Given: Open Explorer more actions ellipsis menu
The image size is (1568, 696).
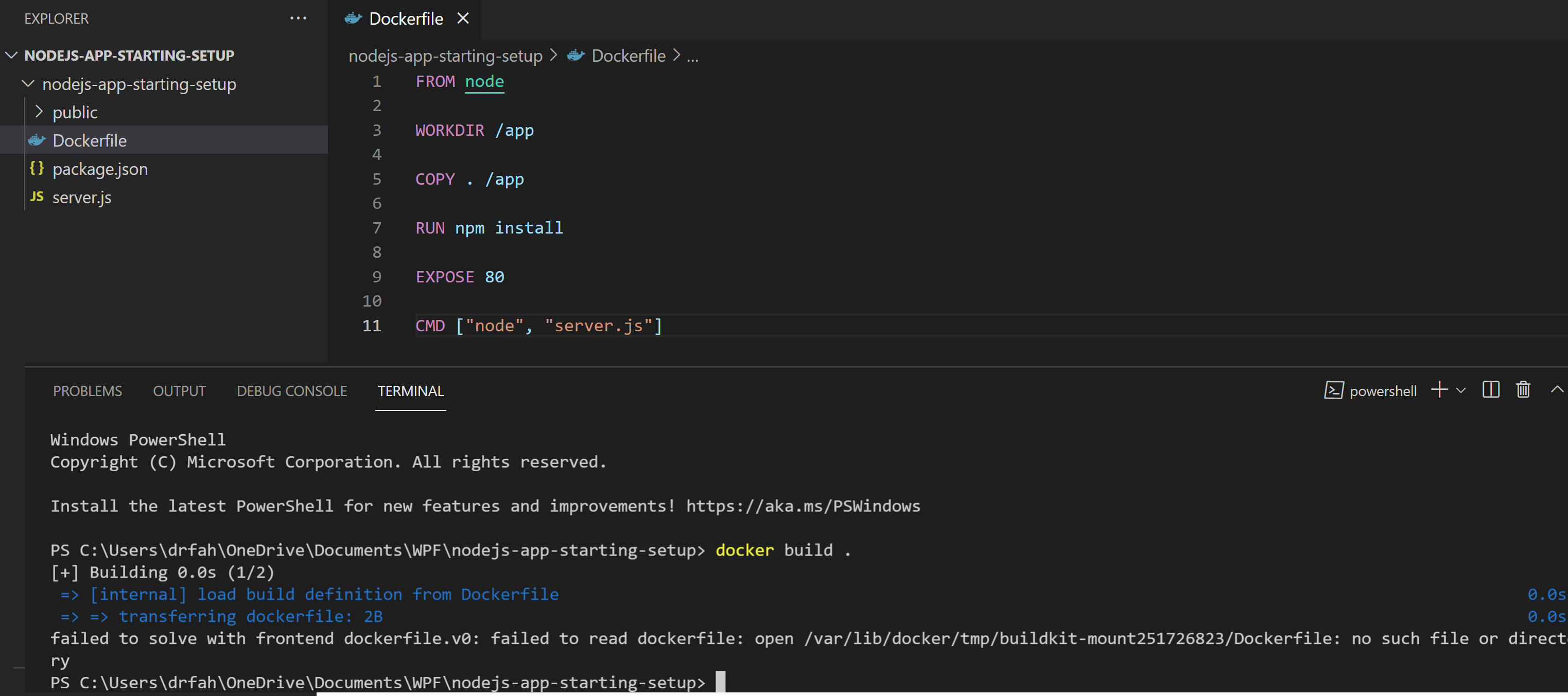Looking at the screenshot, I should 298,18.
